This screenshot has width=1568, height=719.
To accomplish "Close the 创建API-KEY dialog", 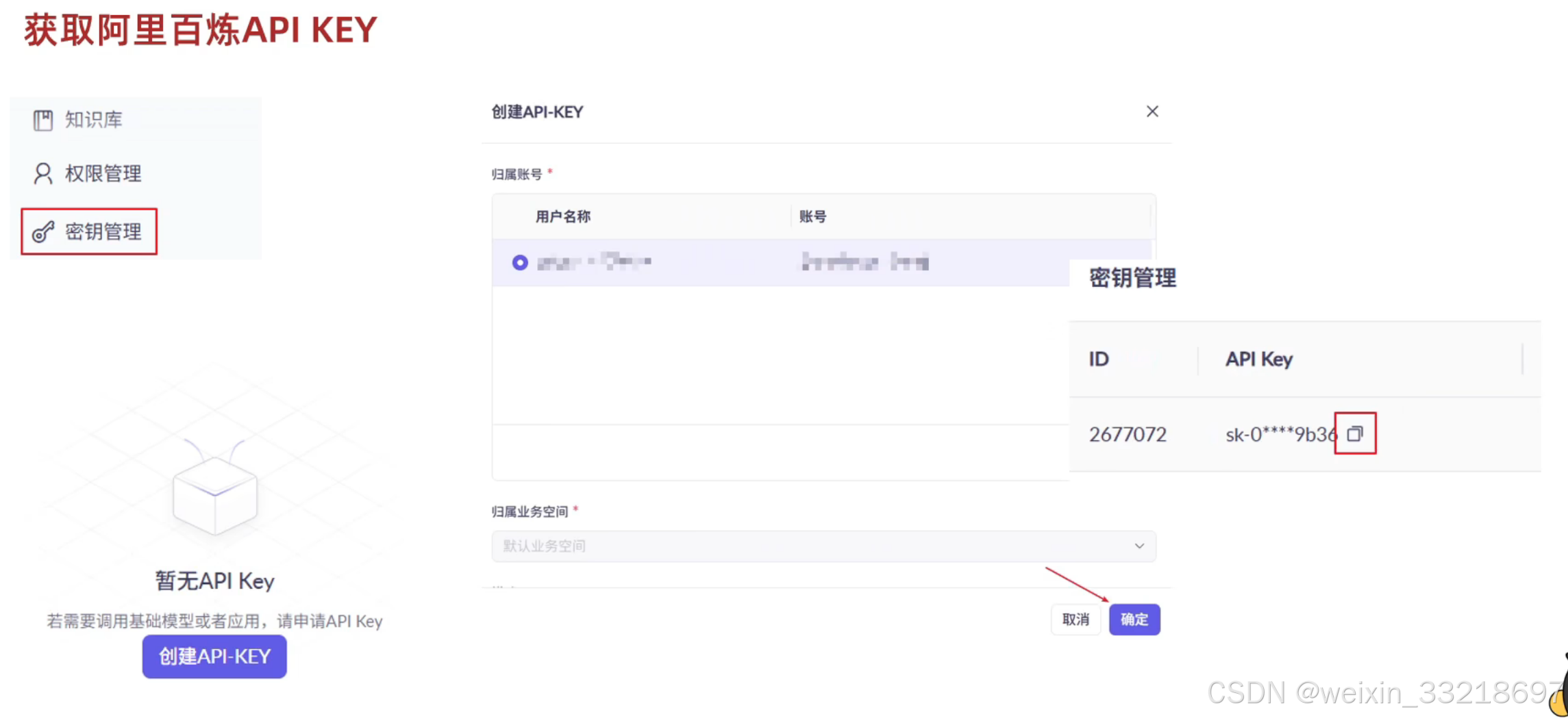I will click(1152, 112).
